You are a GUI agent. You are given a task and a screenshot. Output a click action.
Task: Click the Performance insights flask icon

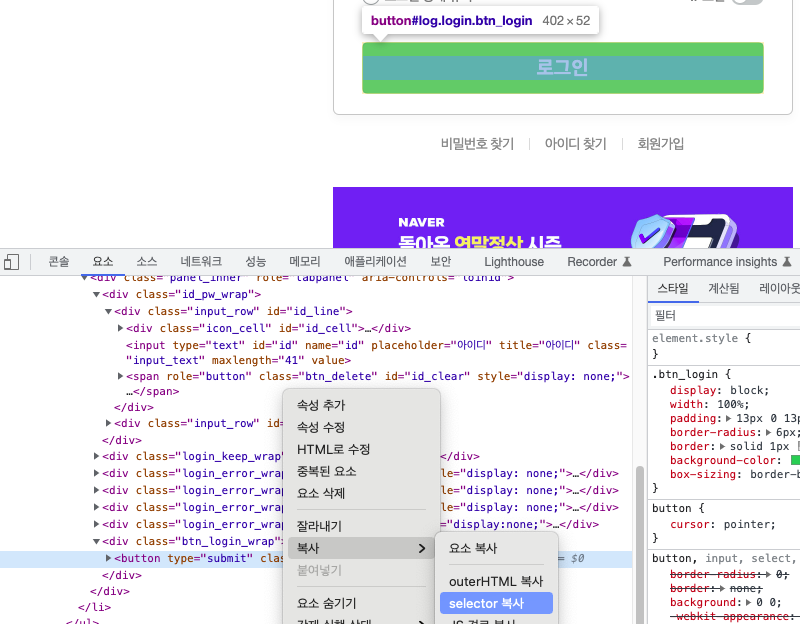787,262
